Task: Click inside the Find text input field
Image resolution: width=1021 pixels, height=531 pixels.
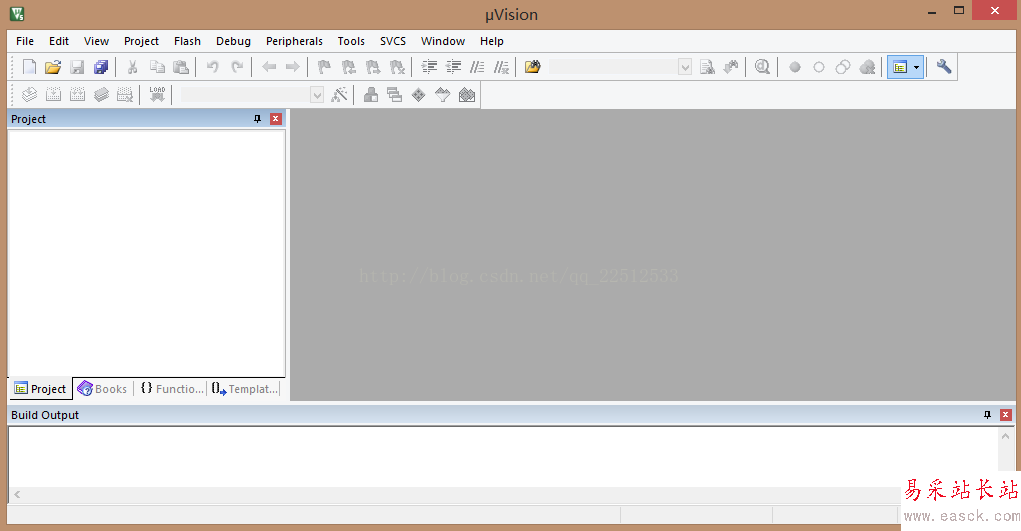Action: (x=613, y=66)
